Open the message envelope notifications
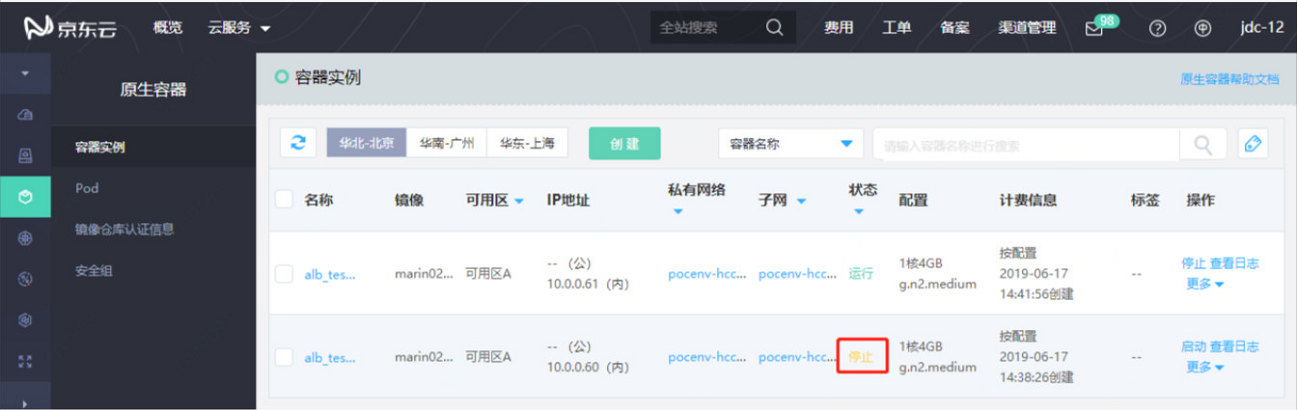The width and height of the screenshot is (1297, 410). tap(1094, 28)
